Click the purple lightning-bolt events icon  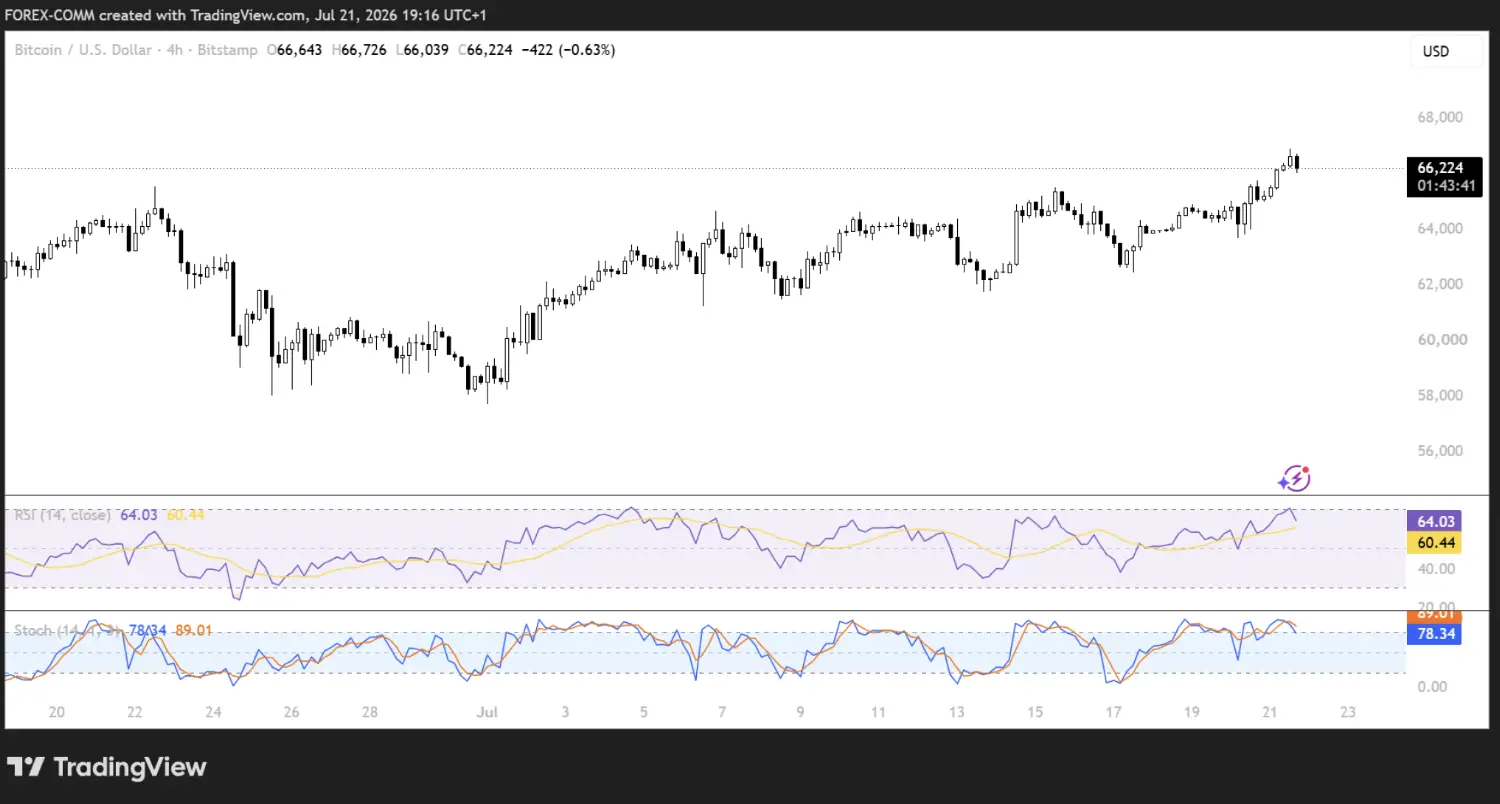click(x=1294, y=479)
